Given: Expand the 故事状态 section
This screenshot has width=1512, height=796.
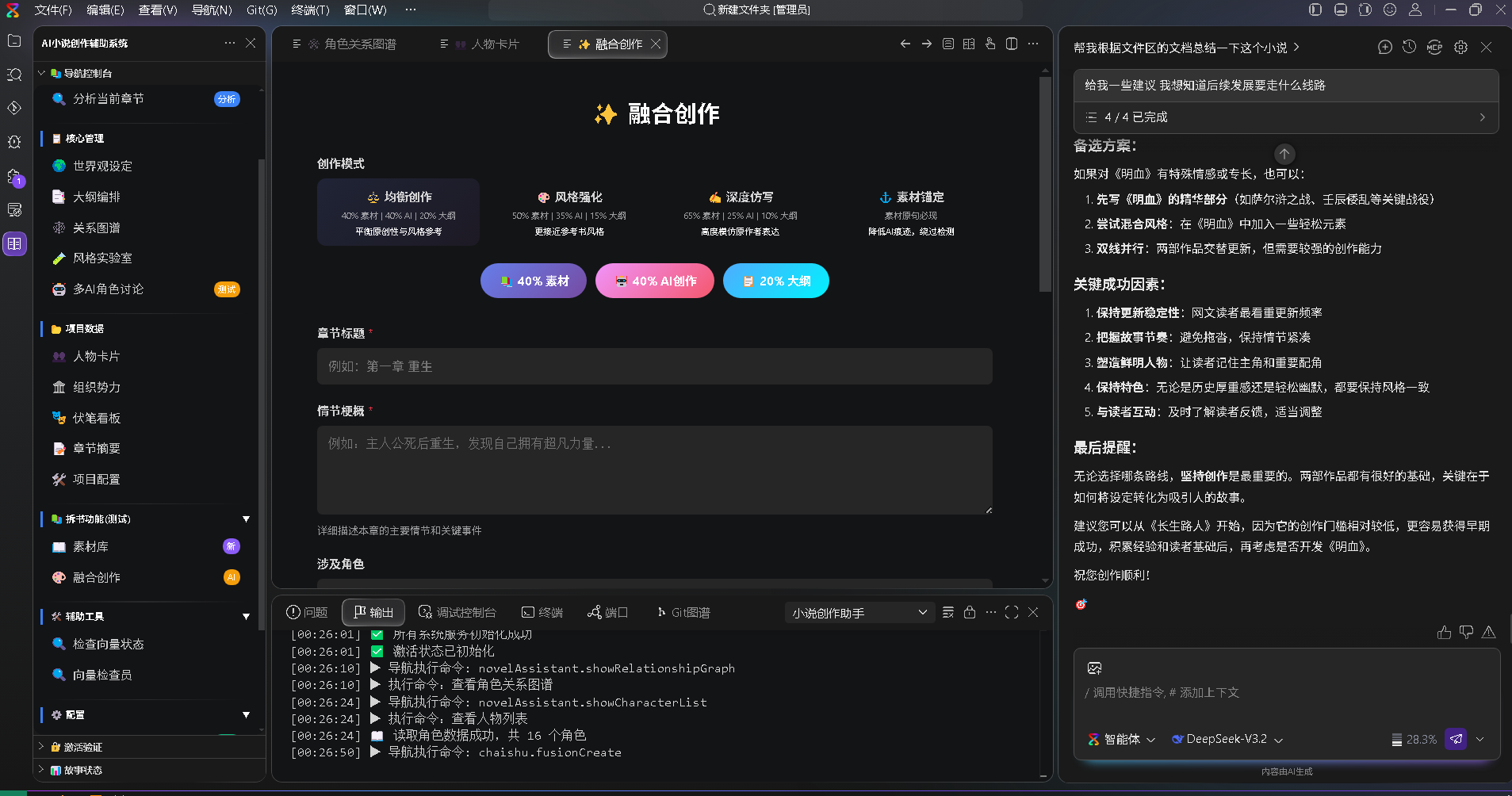Looking at the screenshot, I should point(41,770).
